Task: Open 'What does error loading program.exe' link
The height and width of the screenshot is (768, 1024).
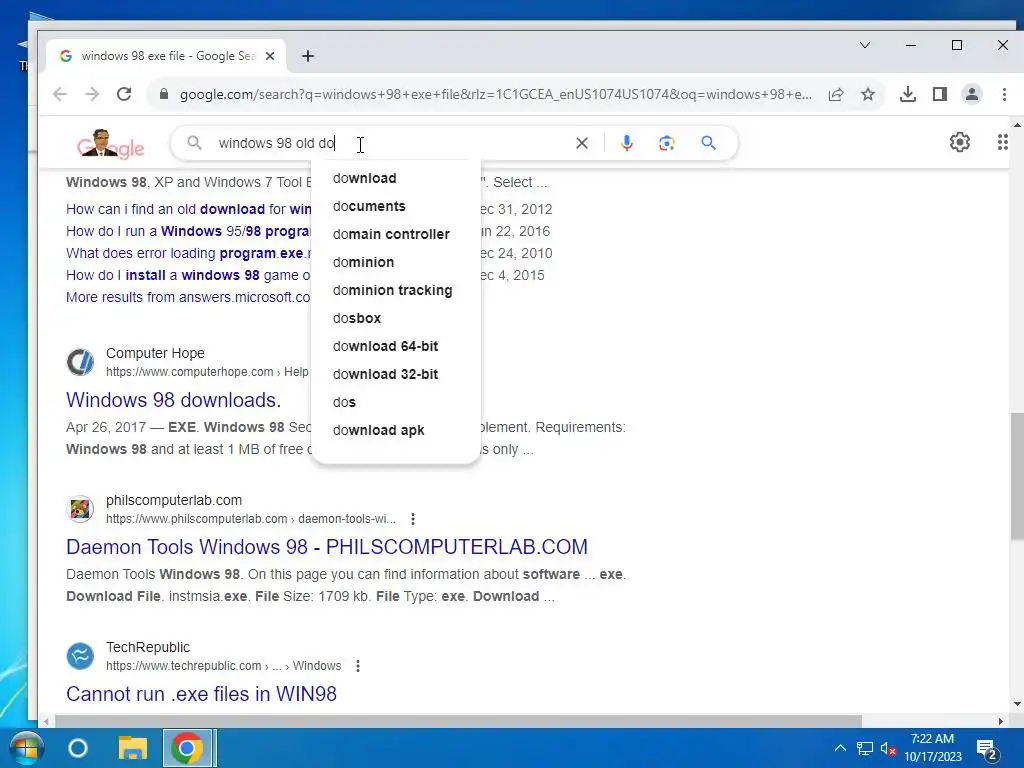Action: pyautogui.click(x=189, y=253)
